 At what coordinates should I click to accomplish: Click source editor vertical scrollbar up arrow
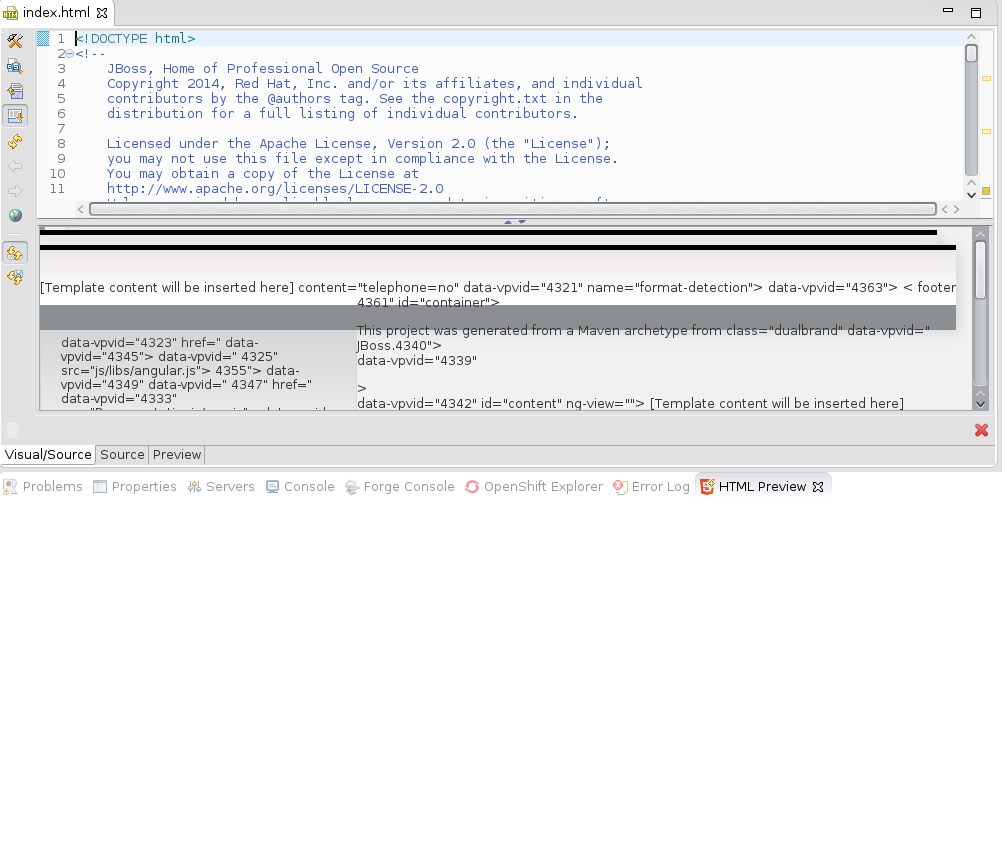point(971,37)
